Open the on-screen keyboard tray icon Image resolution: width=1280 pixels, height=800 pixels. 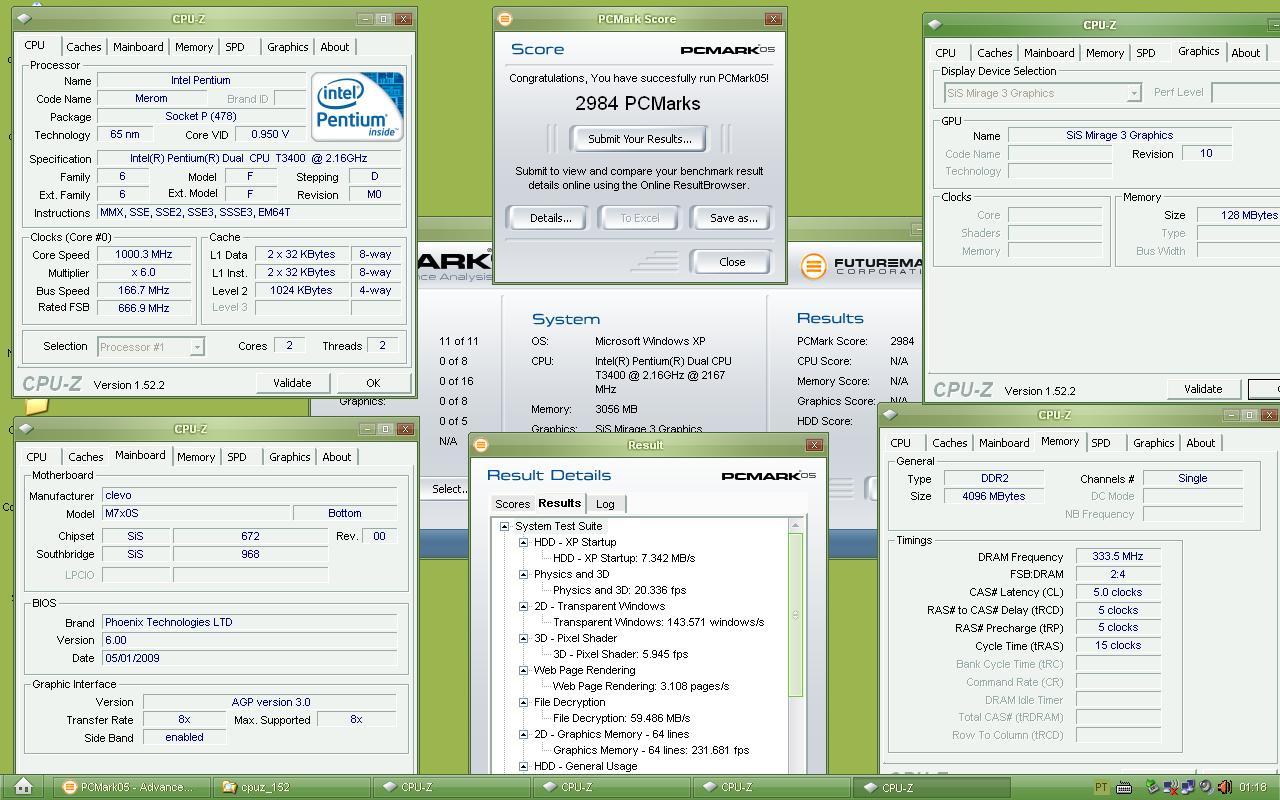(x=1124, y=788)
